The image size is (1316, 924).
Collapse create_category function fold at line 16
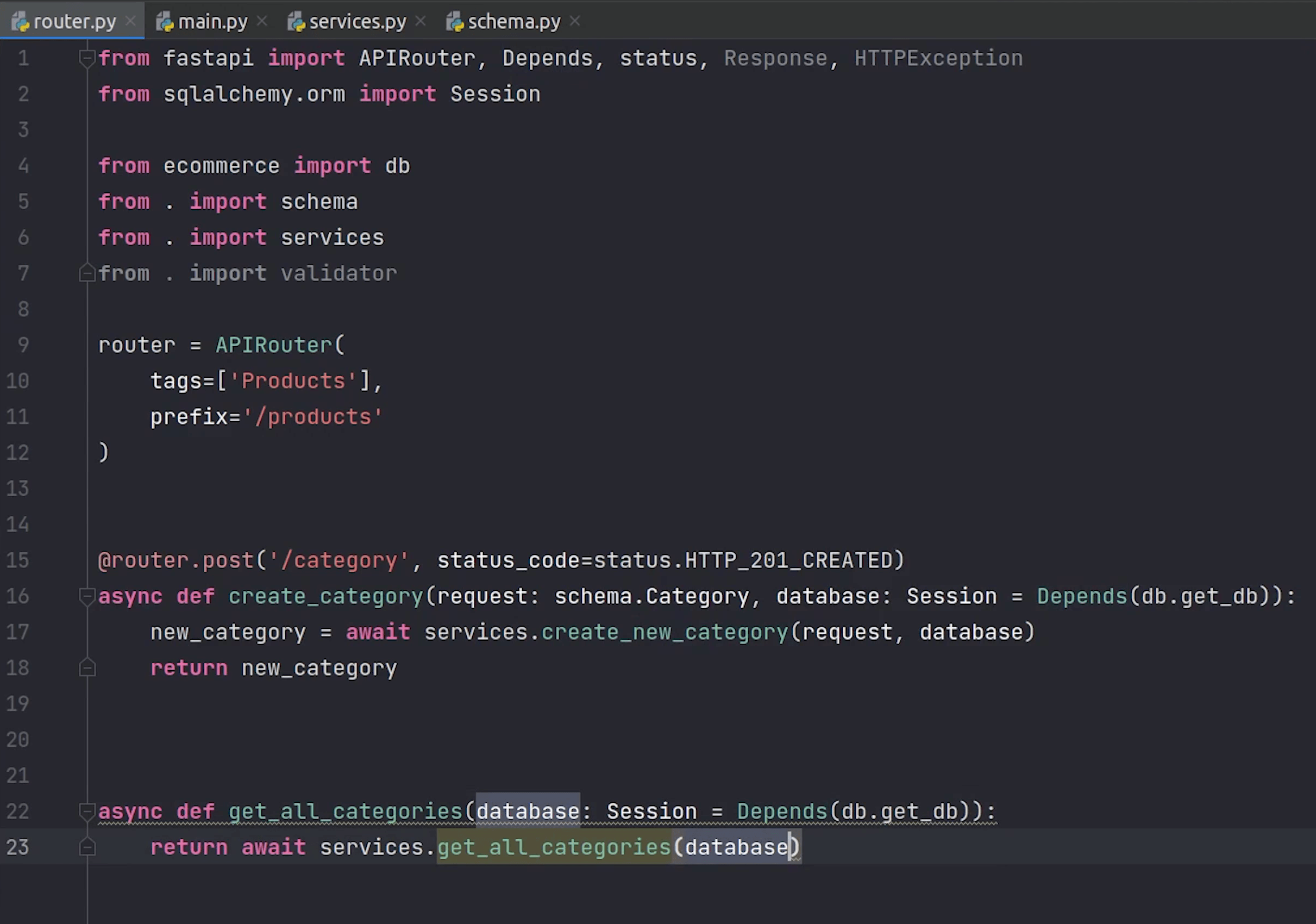pos(86,596)
